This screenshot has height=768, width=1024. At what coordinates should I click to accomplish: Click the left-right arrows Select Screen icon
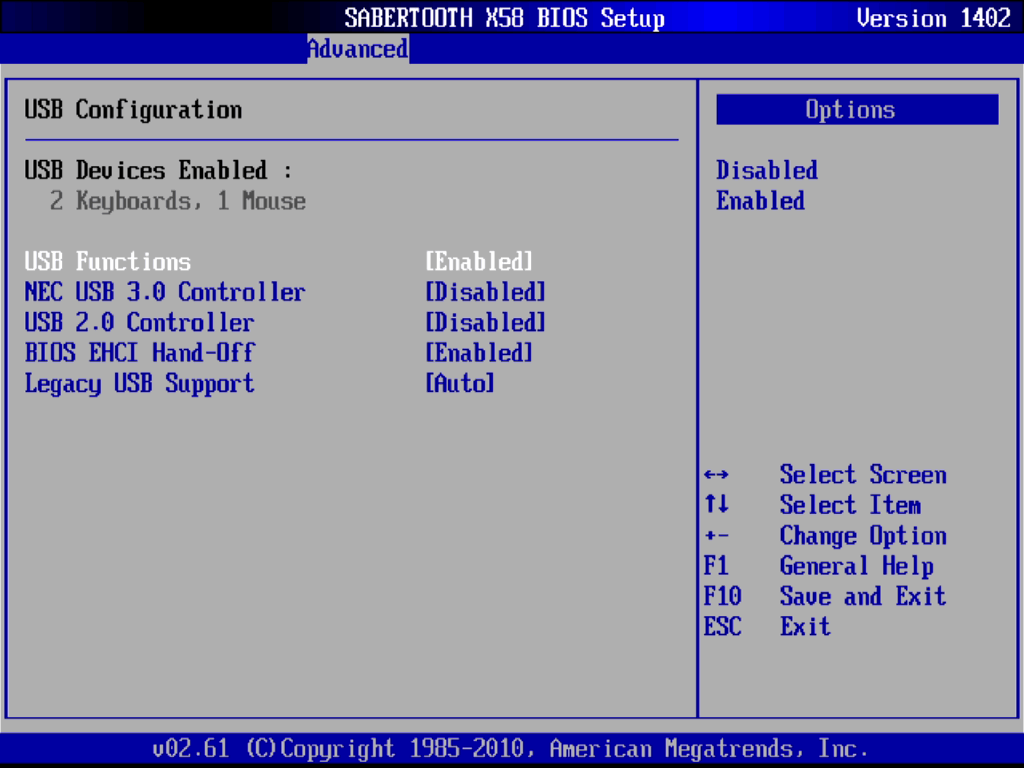tap(716, 475)
